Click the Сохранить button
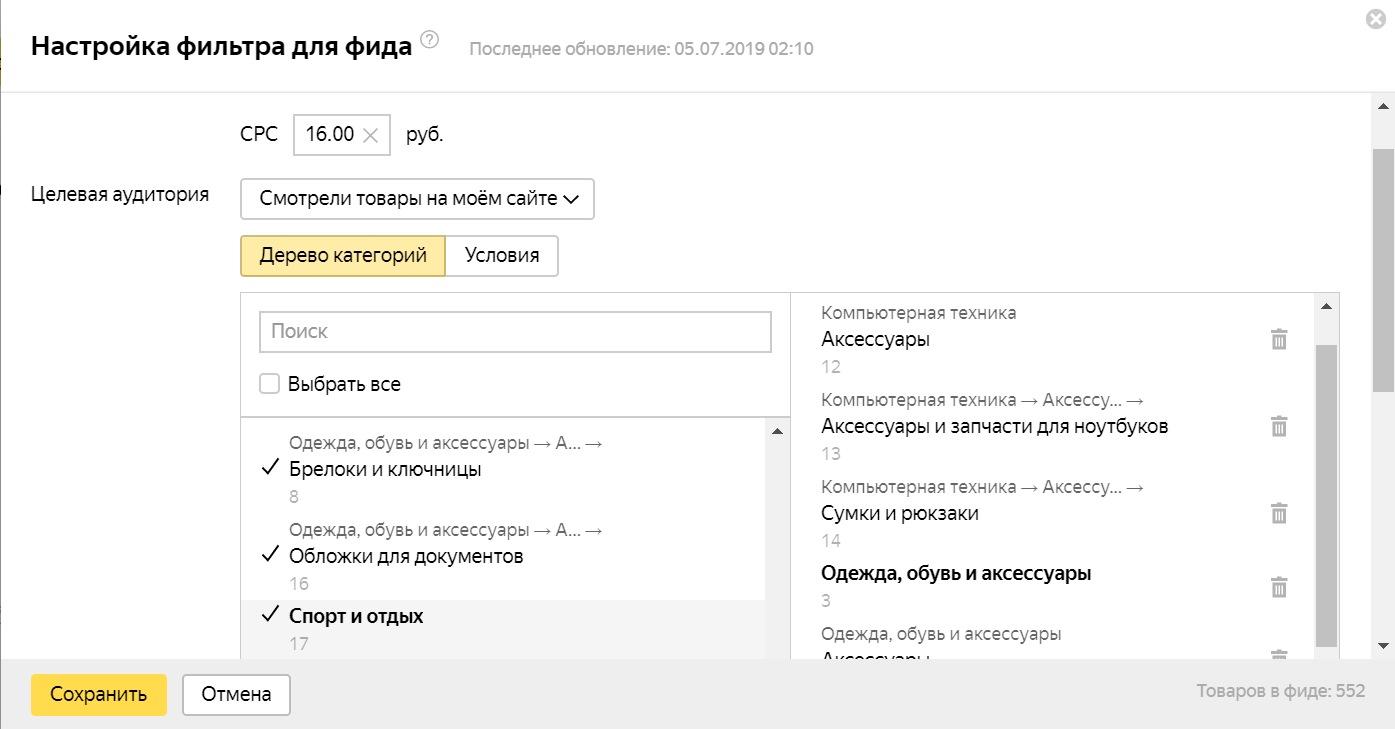1395x729 pixels. pos(99,695)
